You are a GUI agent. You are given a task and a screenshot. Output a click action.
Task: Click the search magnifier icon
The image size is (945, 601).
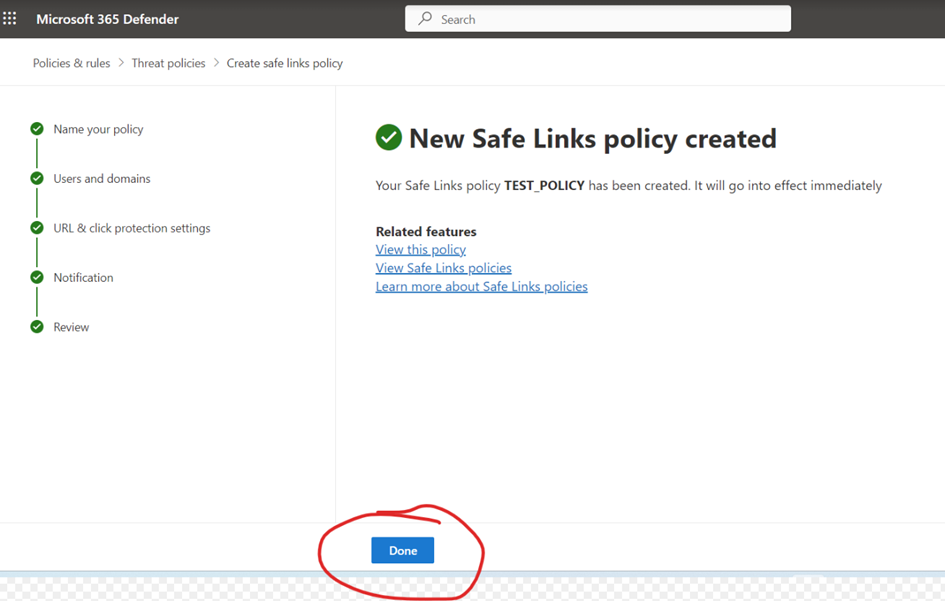click(x=425, y=18)
